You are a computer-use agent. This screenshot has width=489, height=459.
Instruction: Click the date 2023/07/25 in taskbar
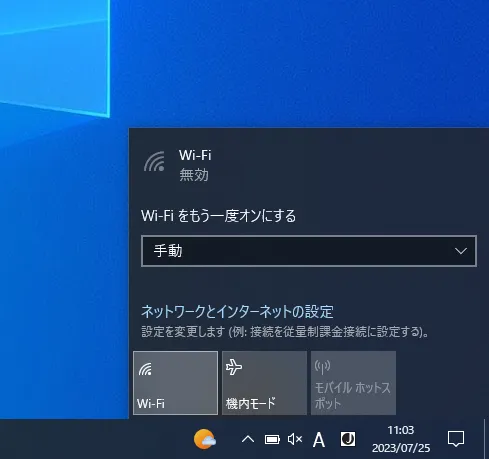tap(401, 448)
